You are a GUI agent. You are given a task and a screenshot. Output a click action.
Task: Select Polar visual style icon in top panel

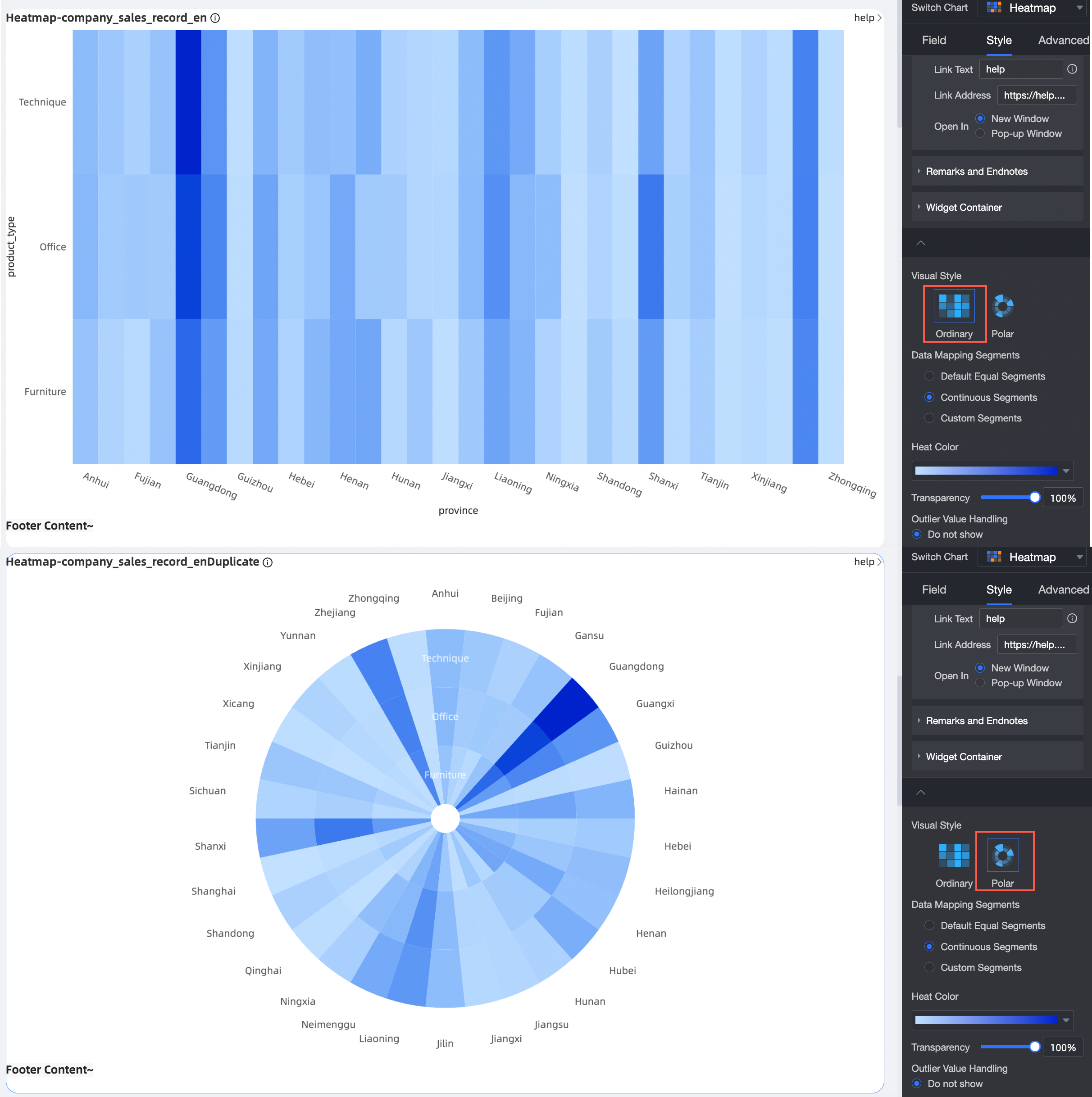(1002, 307)
